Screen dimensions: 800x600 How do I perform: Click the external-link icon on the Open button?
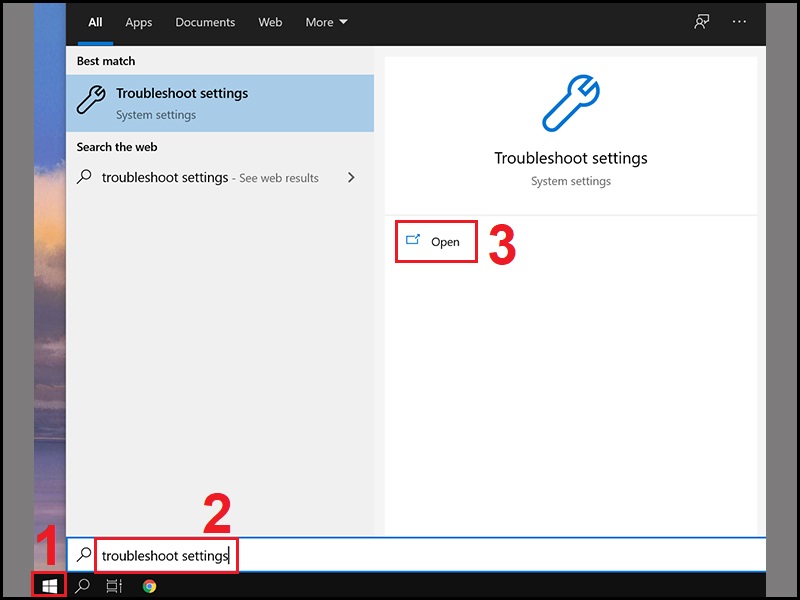(414, 241)
